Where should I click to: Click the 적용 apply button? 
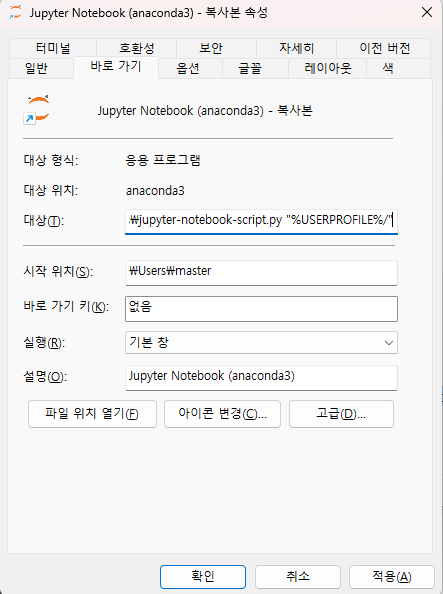[391, 577]
